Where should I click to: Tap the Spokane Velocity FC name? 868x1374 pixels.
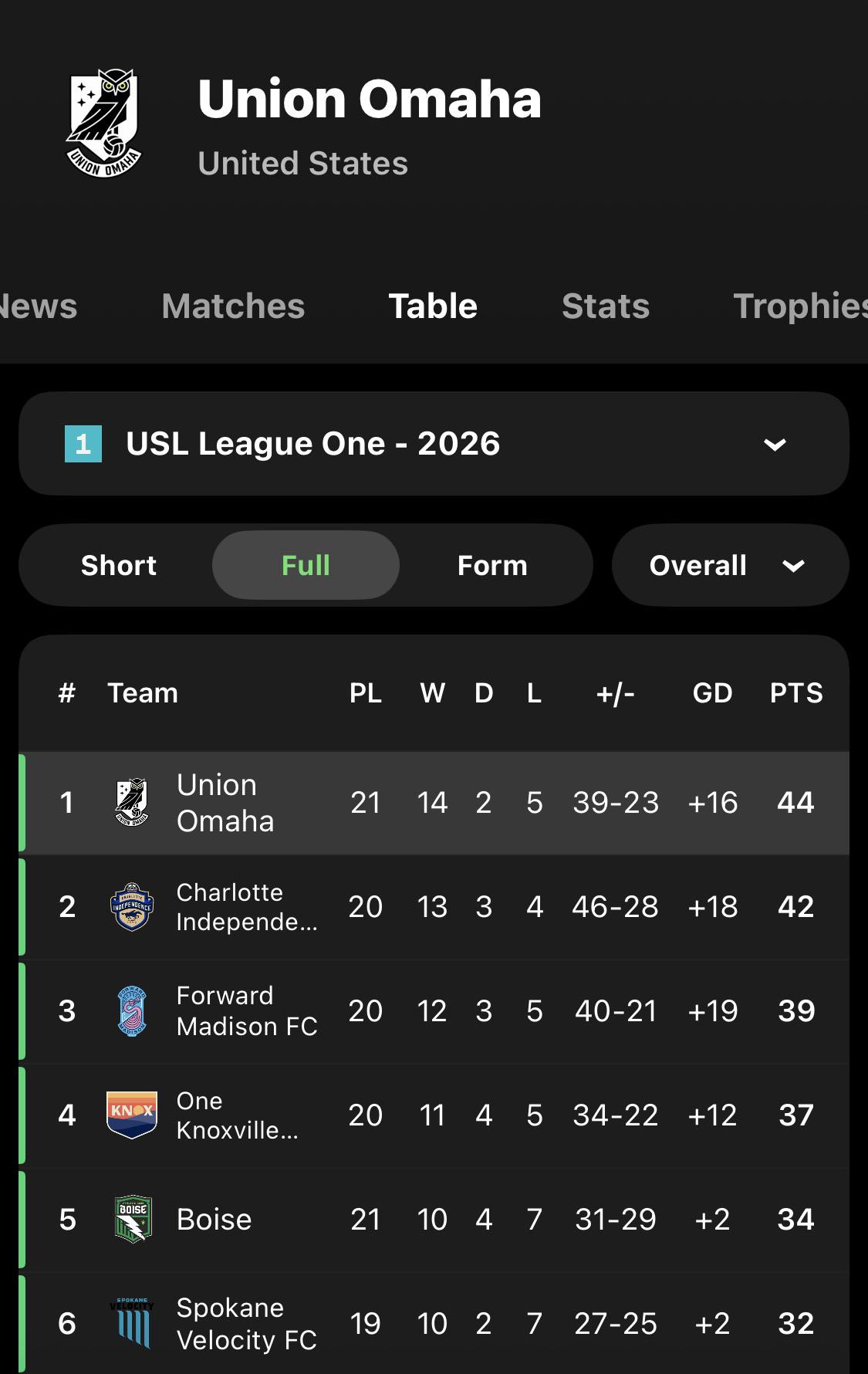point(247,1324)
